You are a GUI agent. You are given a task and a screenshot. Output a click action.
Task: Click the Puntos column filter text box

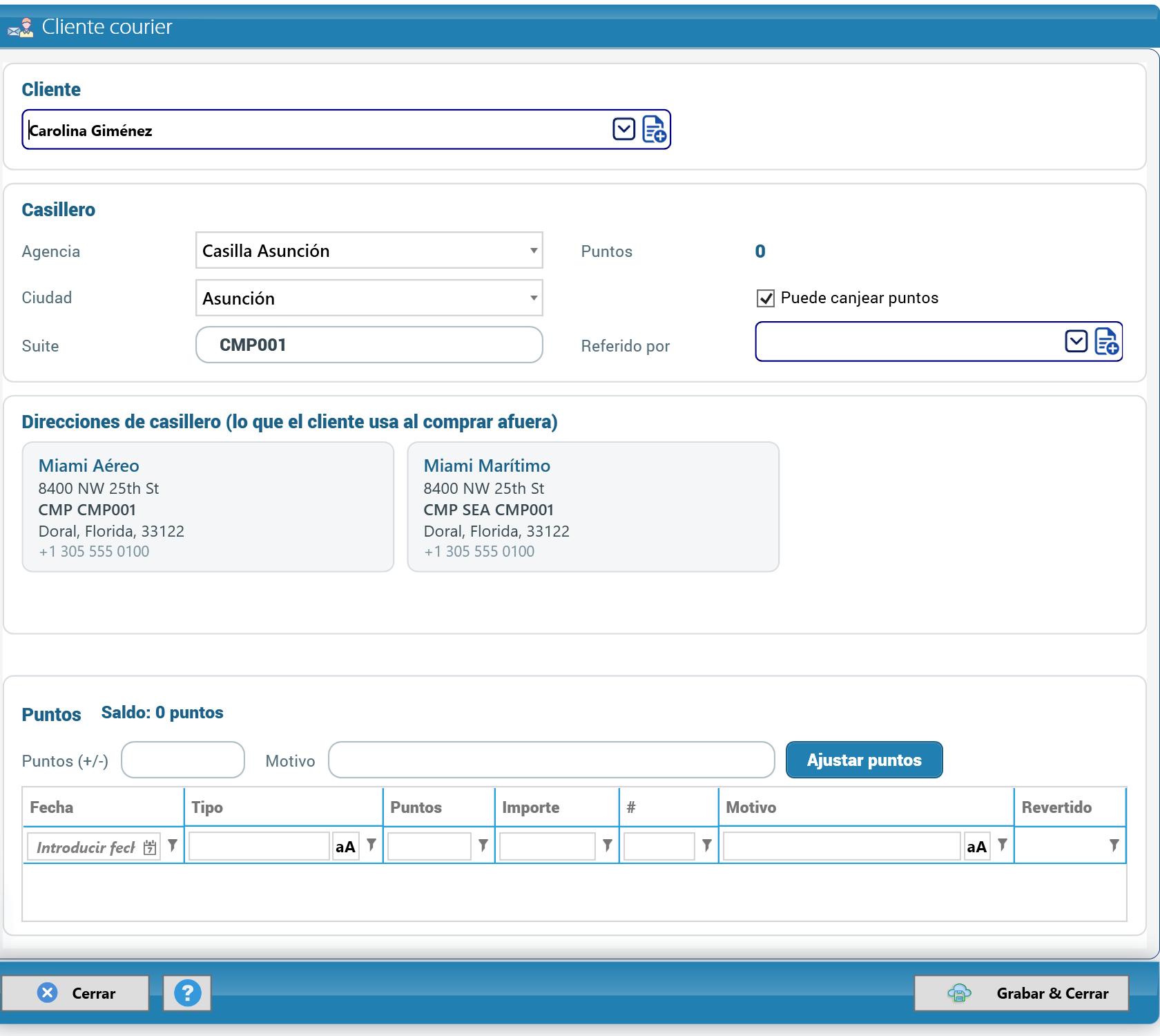click(429, 847)
